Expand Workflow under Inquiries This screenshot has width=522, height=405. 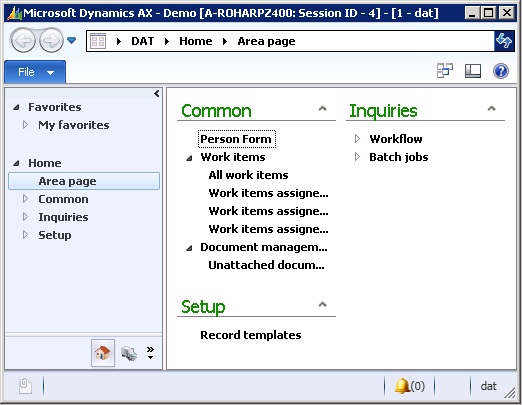[357, 138]
